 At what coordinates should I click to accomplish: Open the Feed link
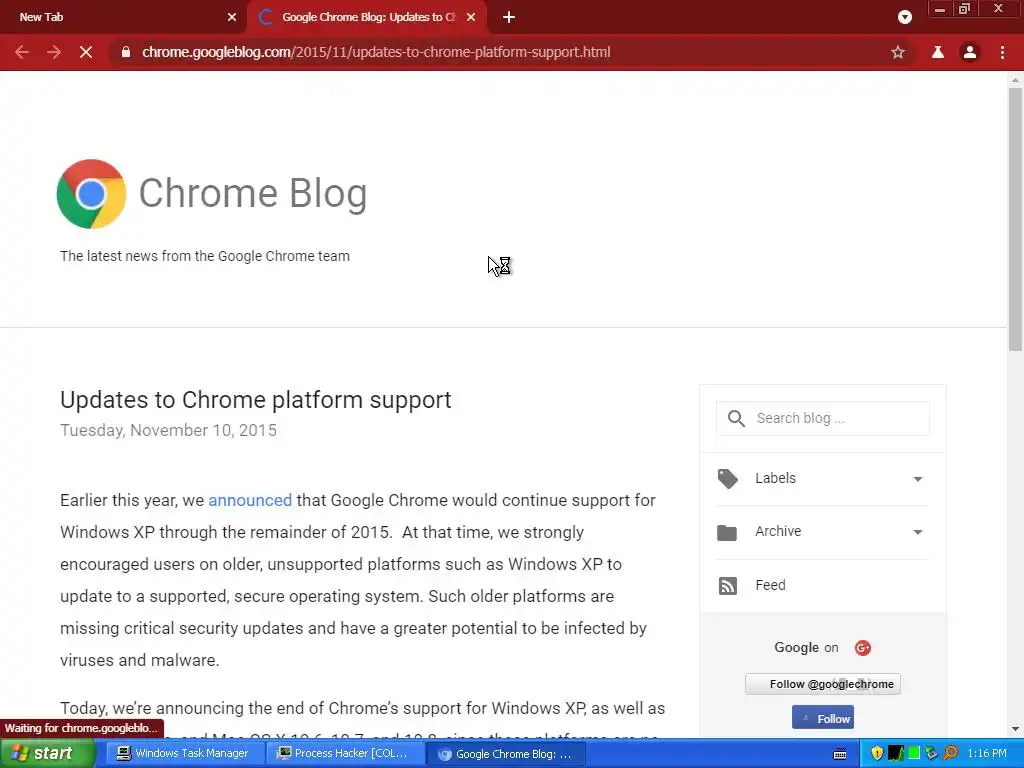(770, 585)
